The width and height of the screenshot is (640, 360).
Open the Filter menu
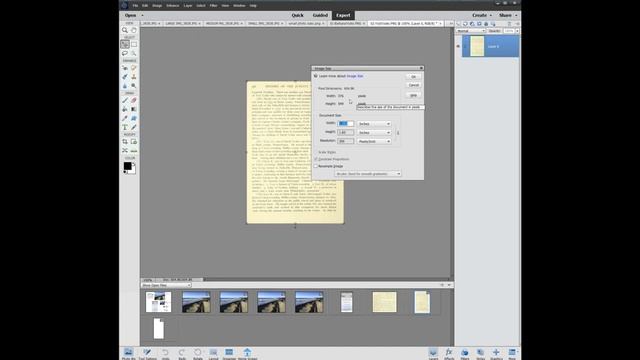(213, 6)
